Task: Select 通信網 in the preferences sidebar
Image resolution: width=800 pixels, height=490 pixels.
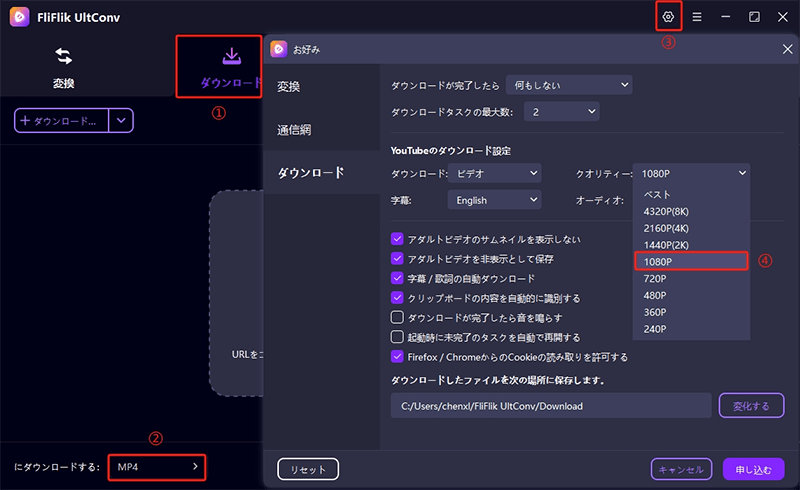Action: coord(321,130)
